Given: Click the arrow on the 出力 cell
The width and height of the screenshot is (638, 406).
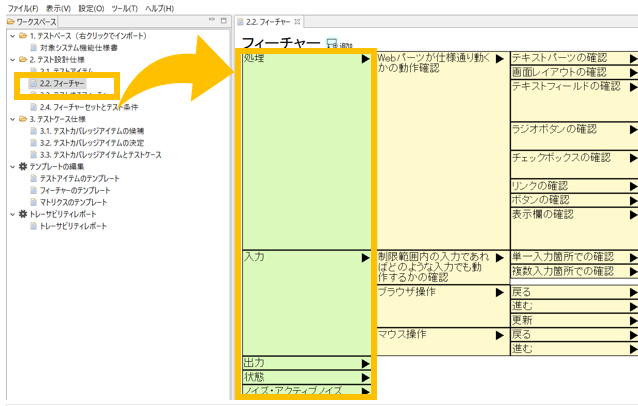Looking at the screenshot, I should [x=365, y=363].
